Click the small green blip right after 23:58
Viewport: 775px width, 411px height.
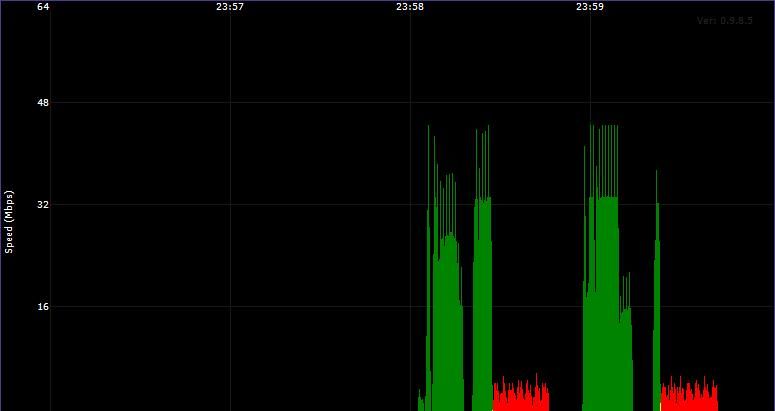421,401
